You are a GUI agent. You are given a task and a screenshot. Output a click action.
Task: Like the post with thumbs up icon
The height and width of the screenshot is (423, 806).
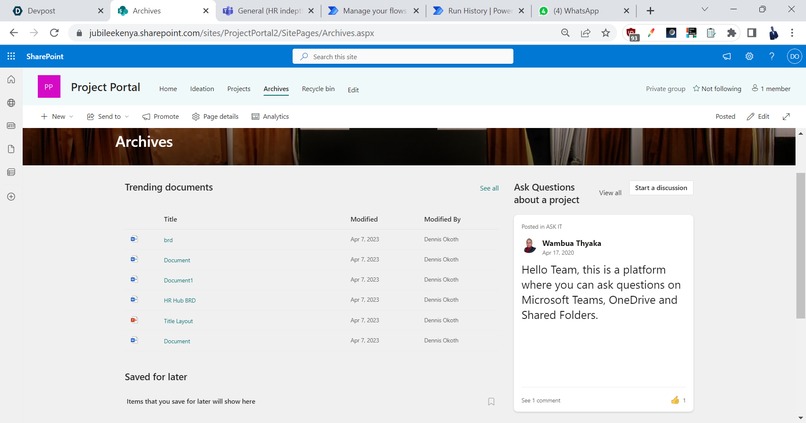click(675, 400)
